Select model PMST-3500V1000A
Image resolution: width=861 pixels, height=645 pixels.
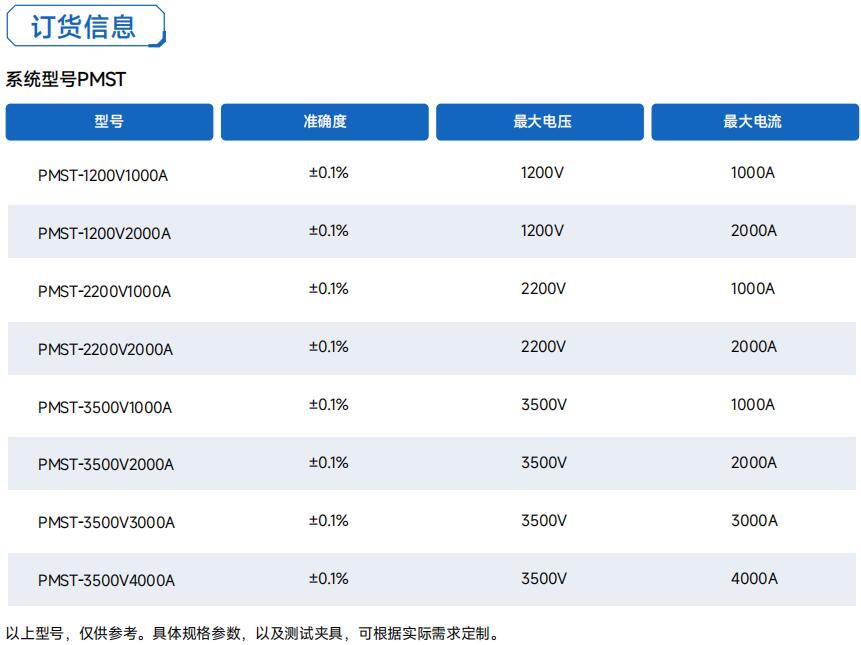tap(105, 408)
